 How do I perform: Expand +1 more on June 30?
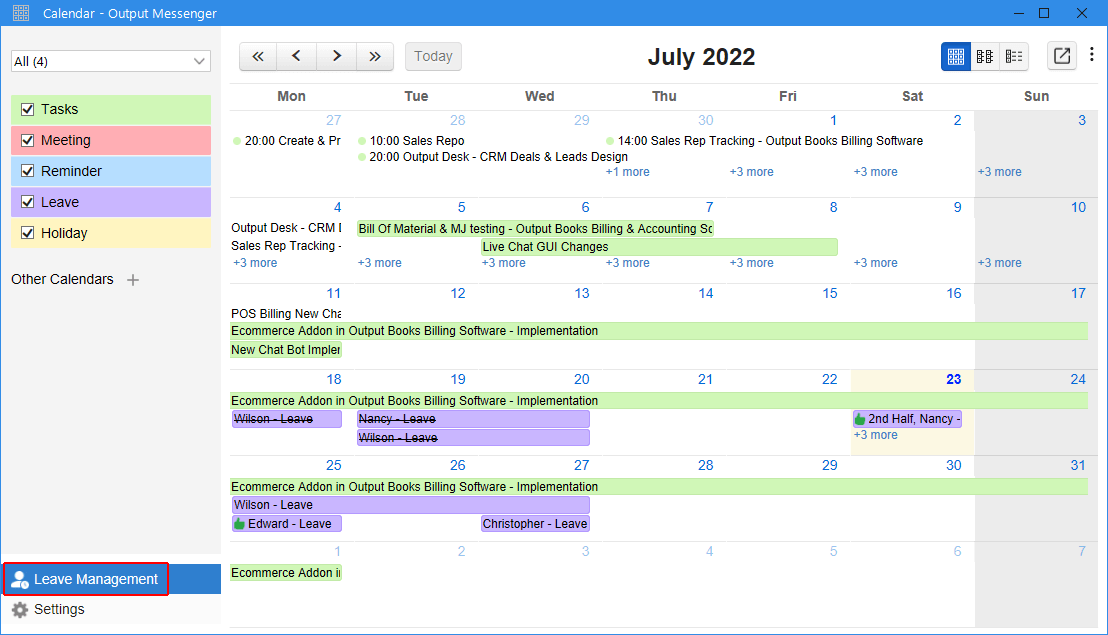click(627, 172)
